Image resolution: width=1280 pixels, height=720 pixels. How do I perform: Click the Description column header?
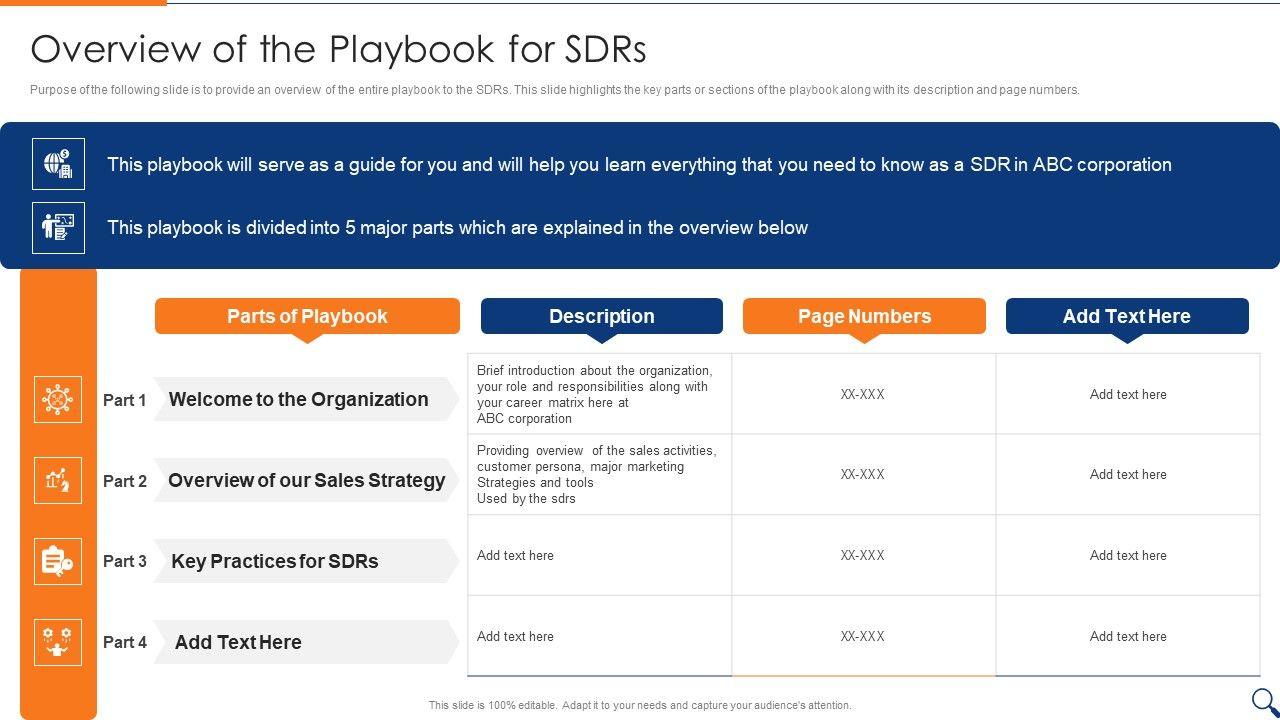602,316
